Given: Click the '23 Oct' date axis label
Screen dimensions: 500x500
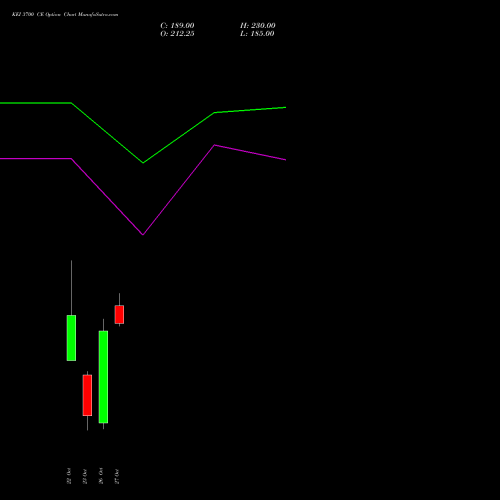Looking at the screenshot, I should click(85, 476).
